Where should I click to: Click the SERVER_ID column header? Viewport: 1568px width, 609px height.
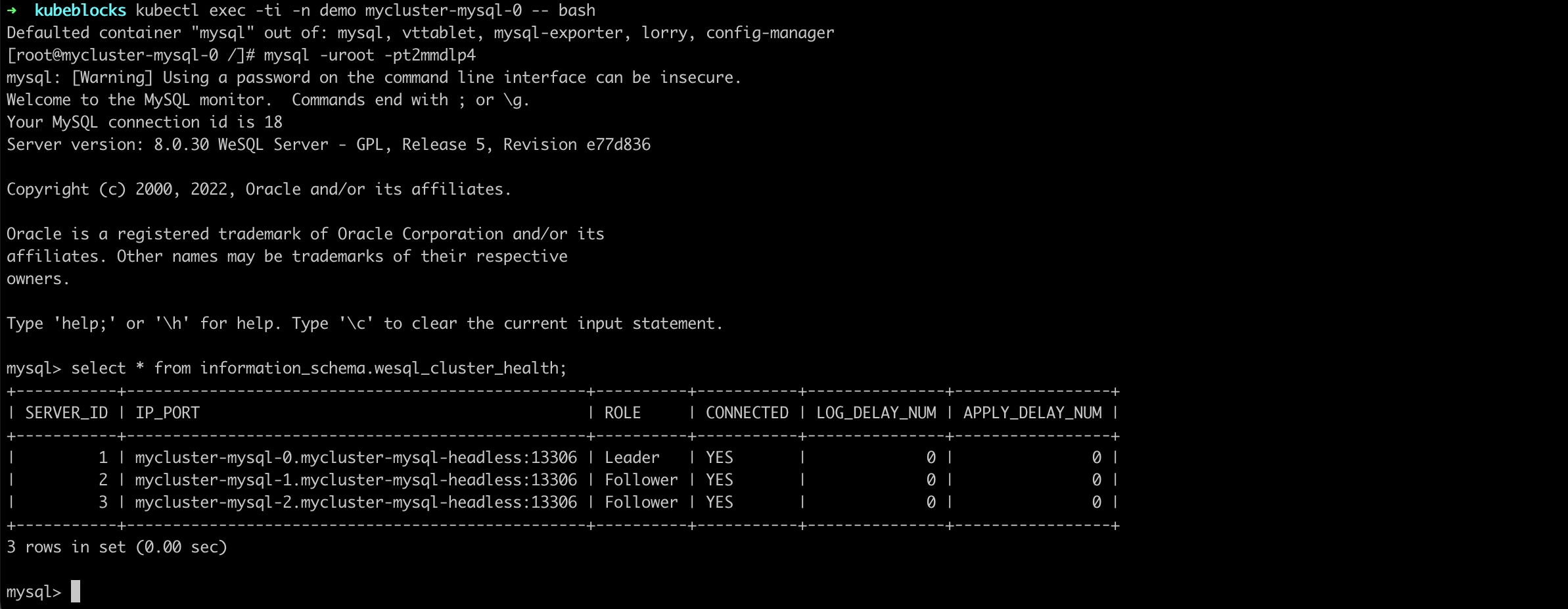(66, 413)
